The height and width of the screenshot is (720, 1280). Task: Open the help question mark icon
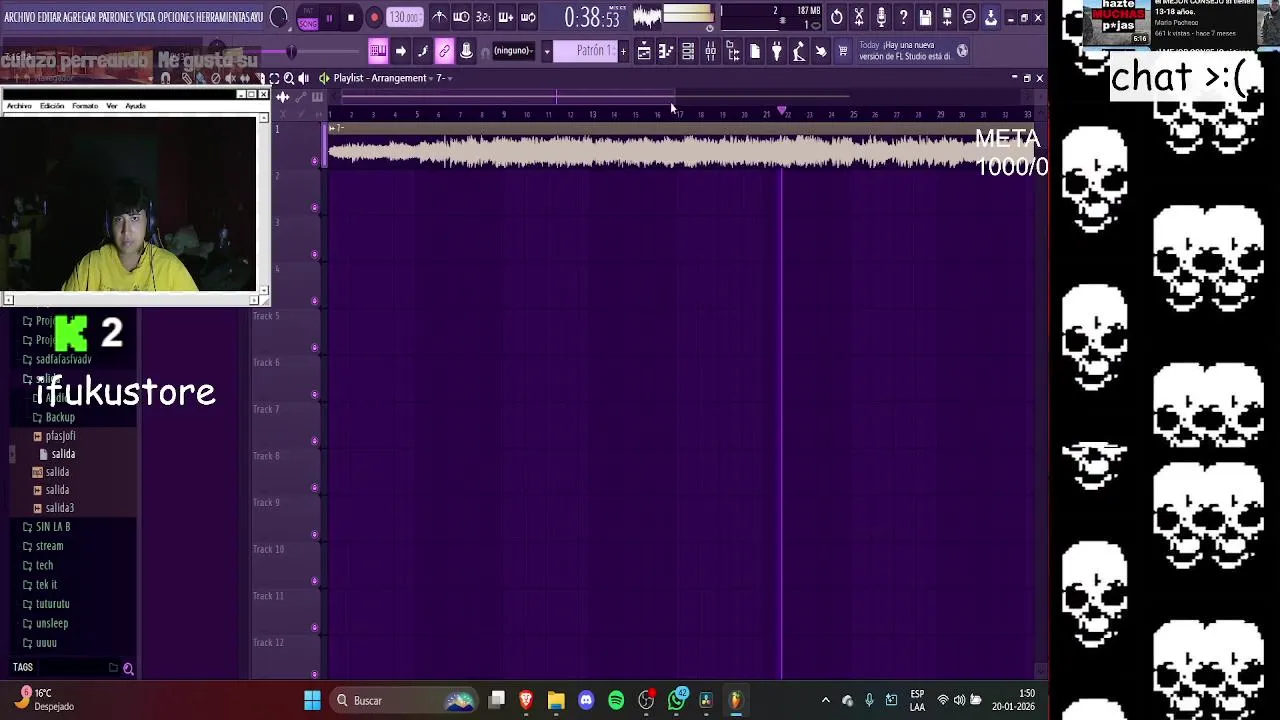(903, 17)
